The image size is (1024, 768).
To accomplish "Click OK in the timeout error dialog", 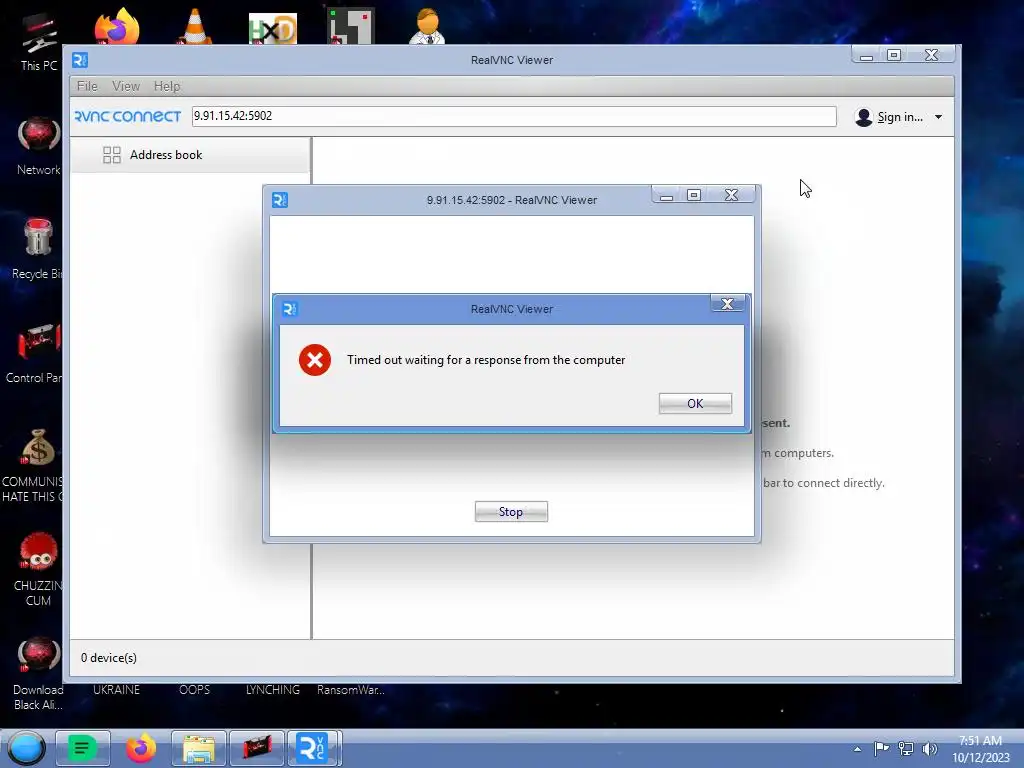I will 695,404.
